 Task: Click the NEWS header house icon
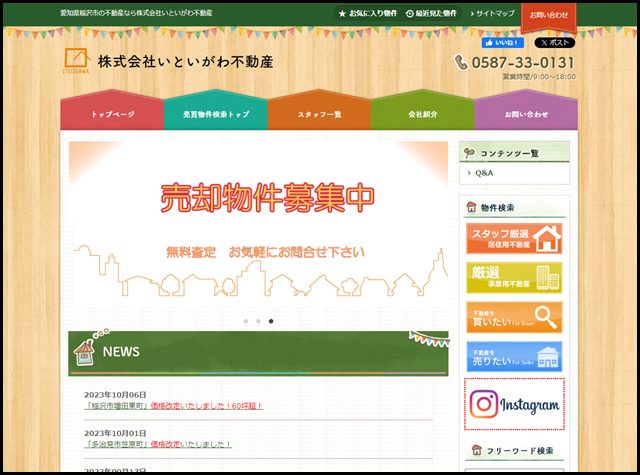point(85,352)
